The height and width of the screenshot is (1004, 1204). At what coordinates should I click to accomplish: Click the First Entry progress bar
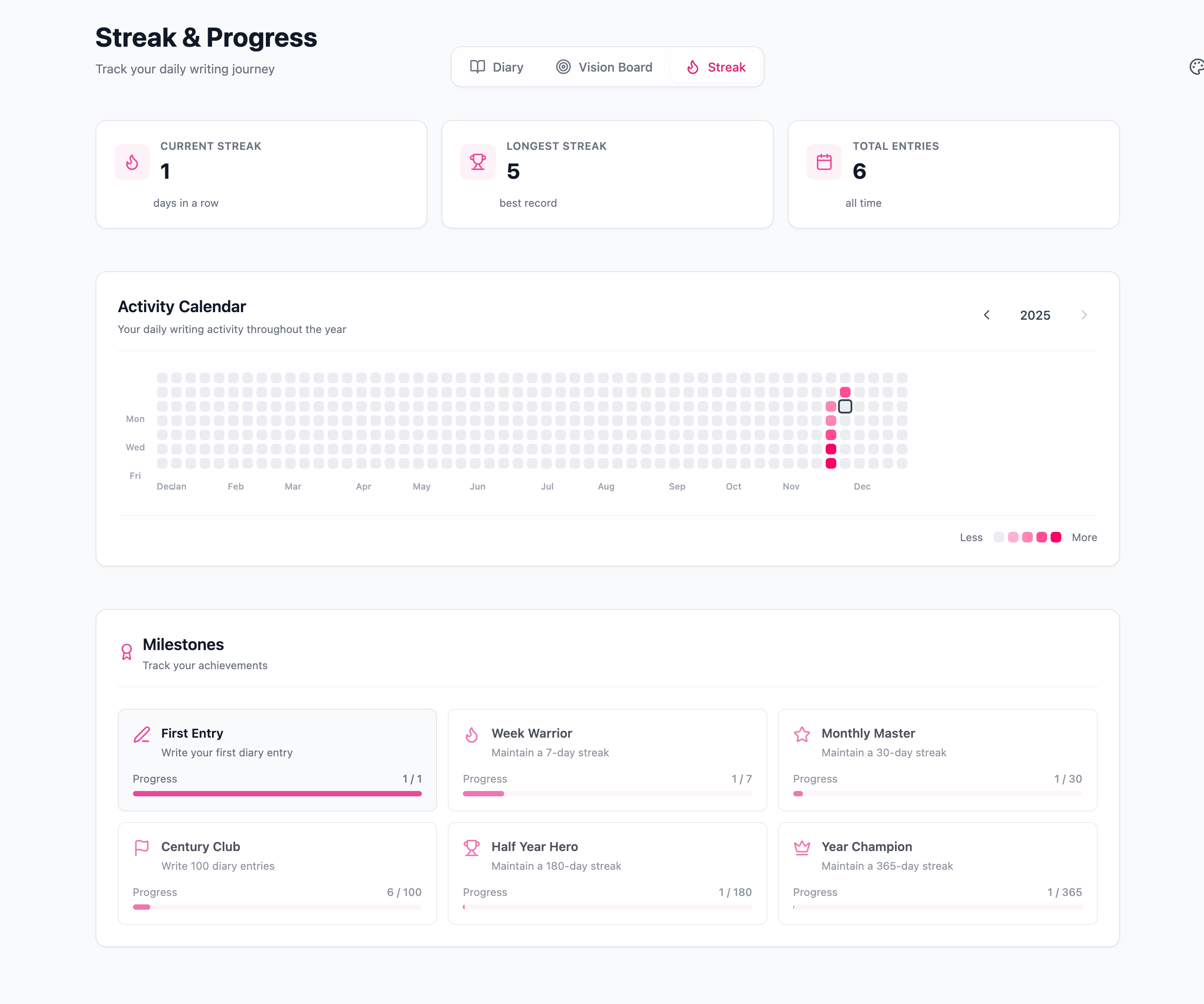point(277,794)
